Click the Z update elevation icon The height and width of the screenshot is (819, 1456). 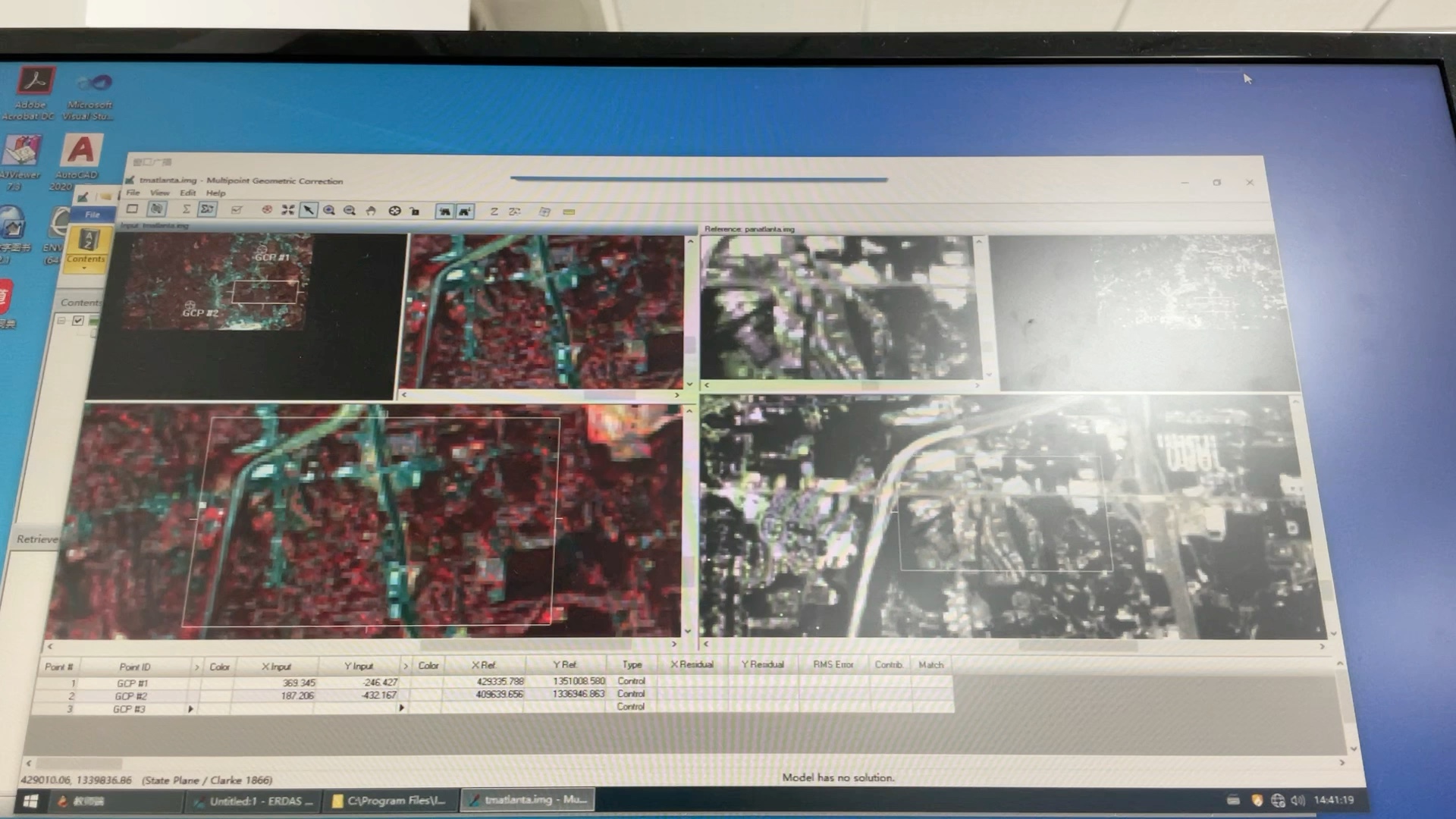click(494, 212)
